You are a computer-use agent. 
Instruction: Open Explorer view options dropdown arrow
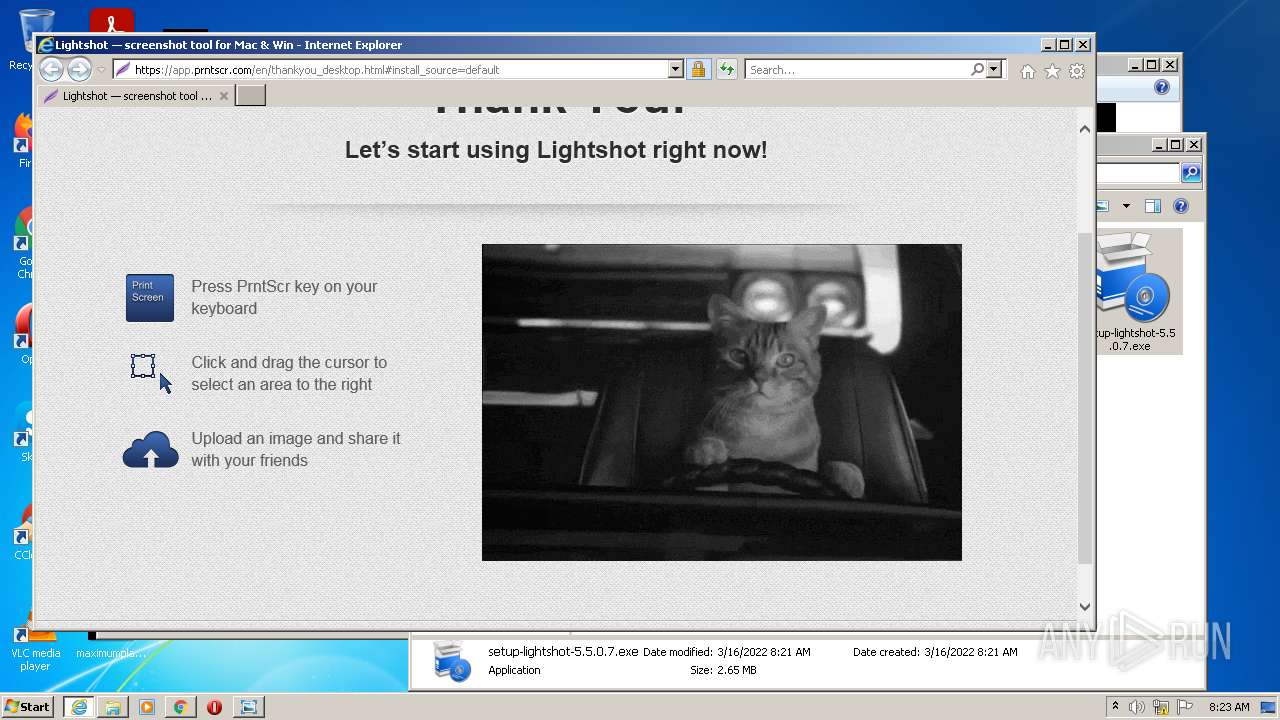[1126, 206]
